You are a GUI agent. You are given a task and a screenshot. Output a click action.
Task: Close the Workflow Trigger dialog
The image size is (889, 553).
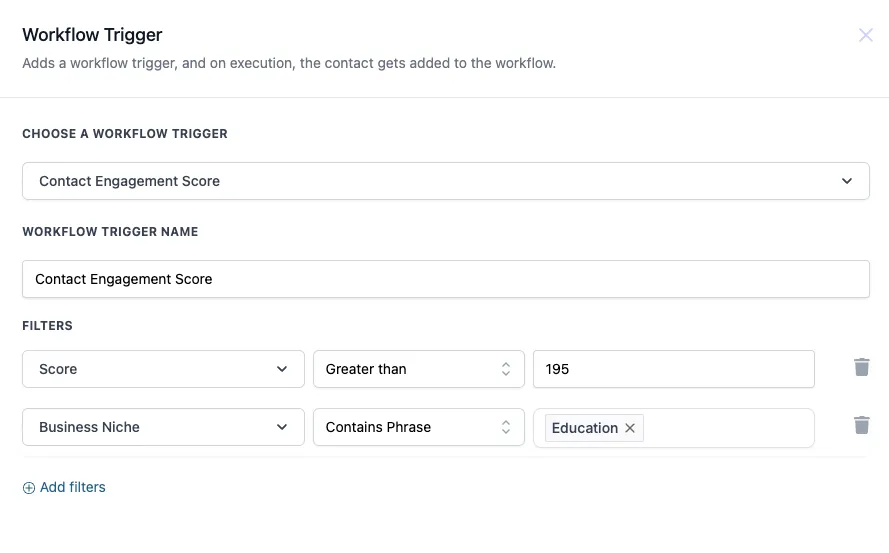pyautogui.click(x=865, y=35)
